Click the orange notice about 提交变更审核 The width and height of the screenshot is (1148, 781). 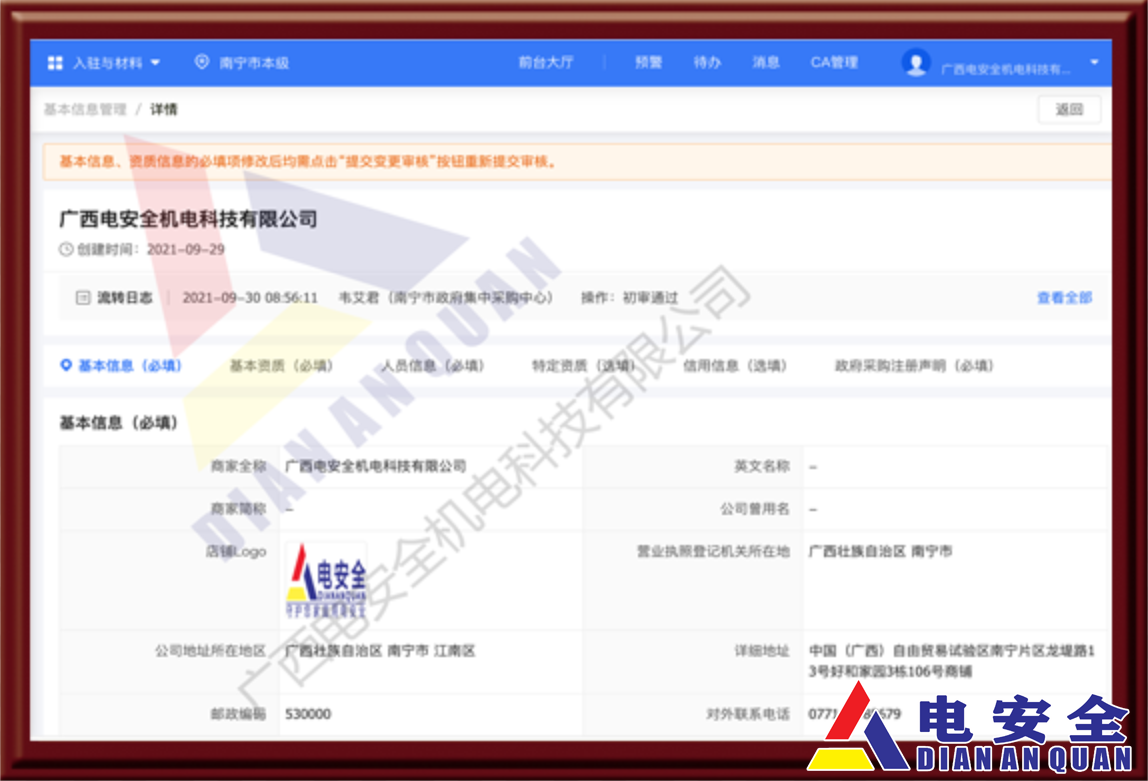(578, 162)
